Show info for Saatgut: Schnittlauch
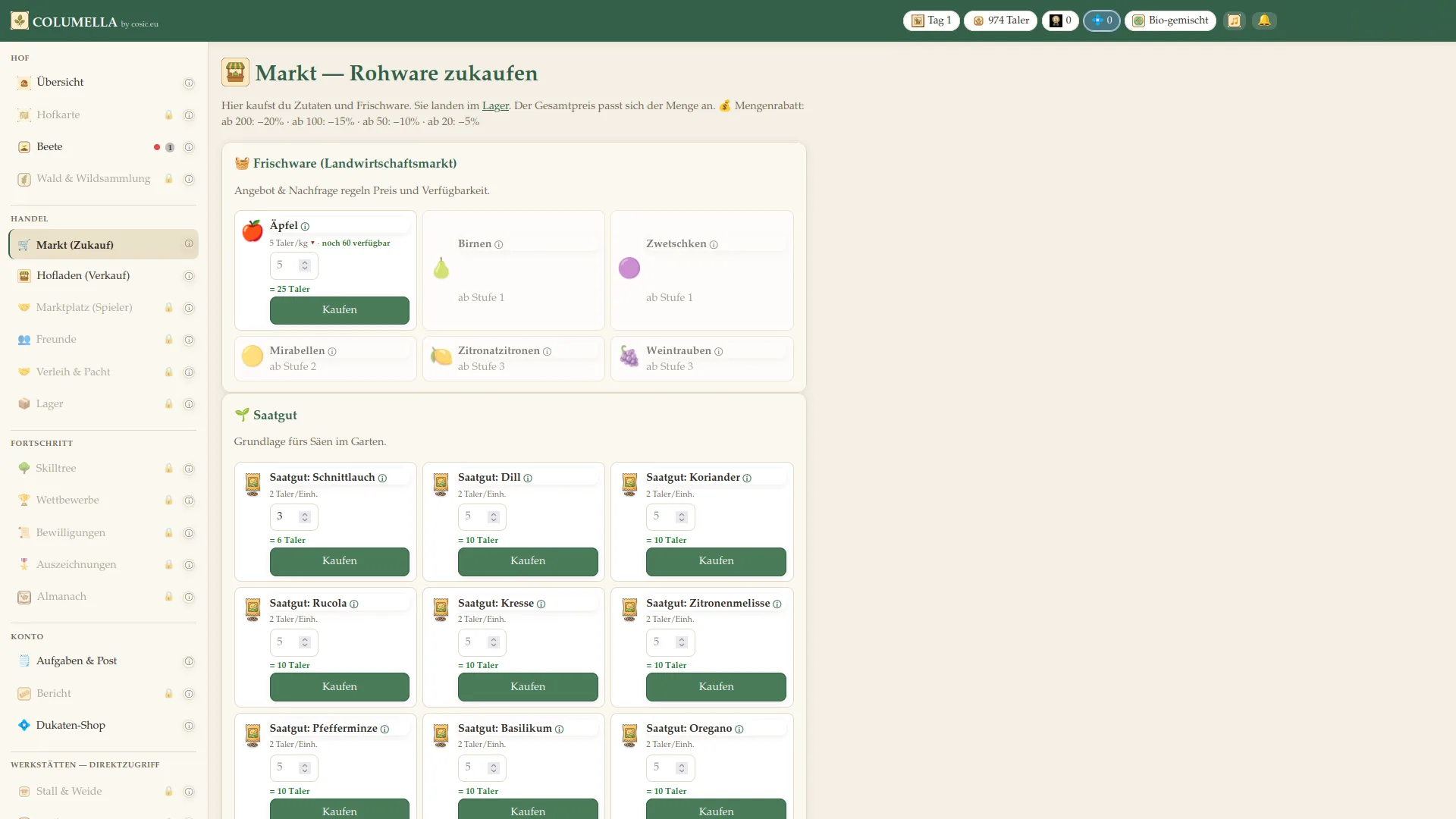 (x=382, y=478)
